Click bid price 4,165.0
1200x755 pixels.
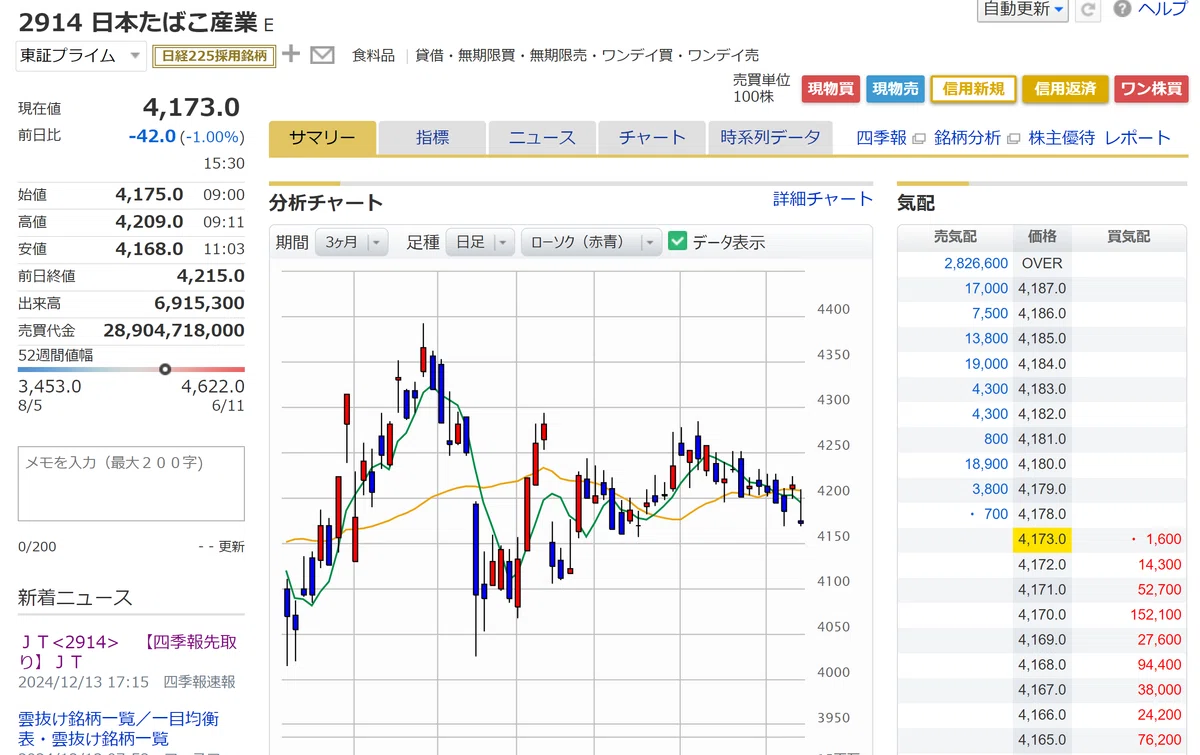pos(1042,740)
